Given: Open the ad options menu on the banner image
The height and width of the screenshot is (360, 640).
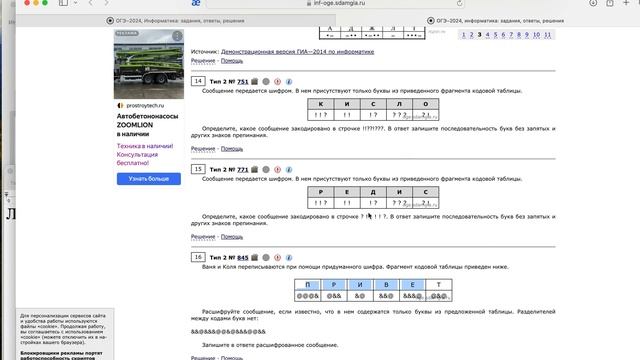Looking at the screenshot, I should coord(177,36).
